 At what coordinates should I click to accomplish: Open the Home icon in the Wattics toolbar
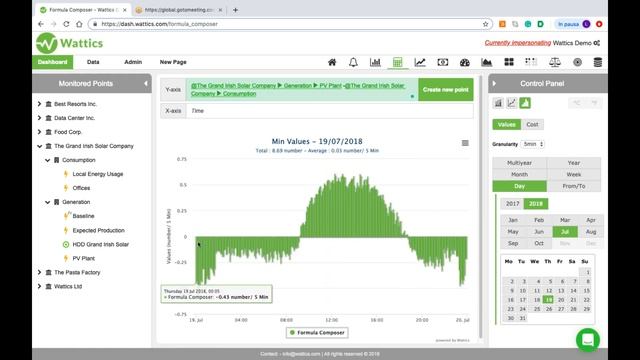tap(332, 62)
